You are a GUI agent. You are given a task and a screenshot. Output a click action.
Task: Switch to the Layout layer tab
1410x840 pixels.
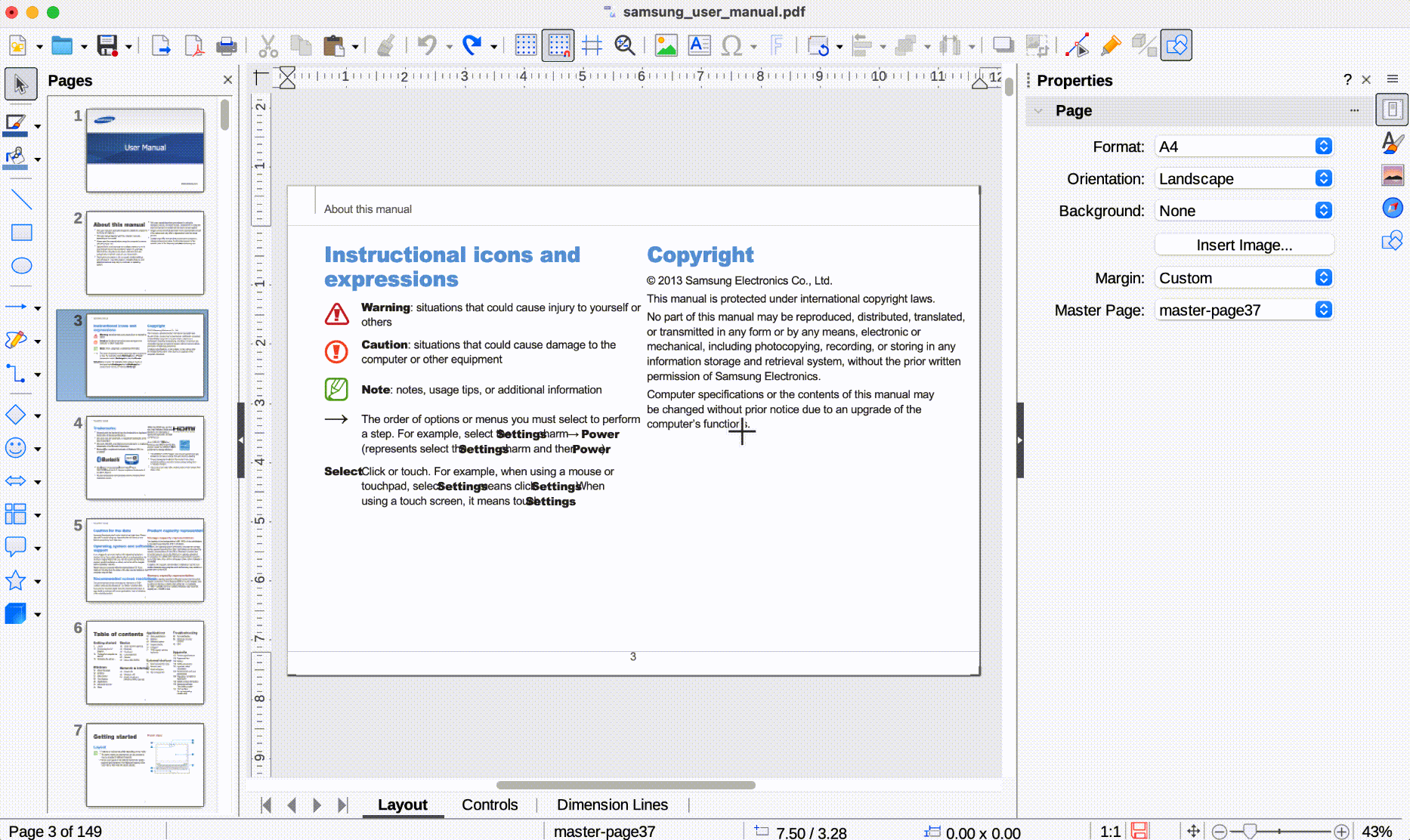[402, 804]
